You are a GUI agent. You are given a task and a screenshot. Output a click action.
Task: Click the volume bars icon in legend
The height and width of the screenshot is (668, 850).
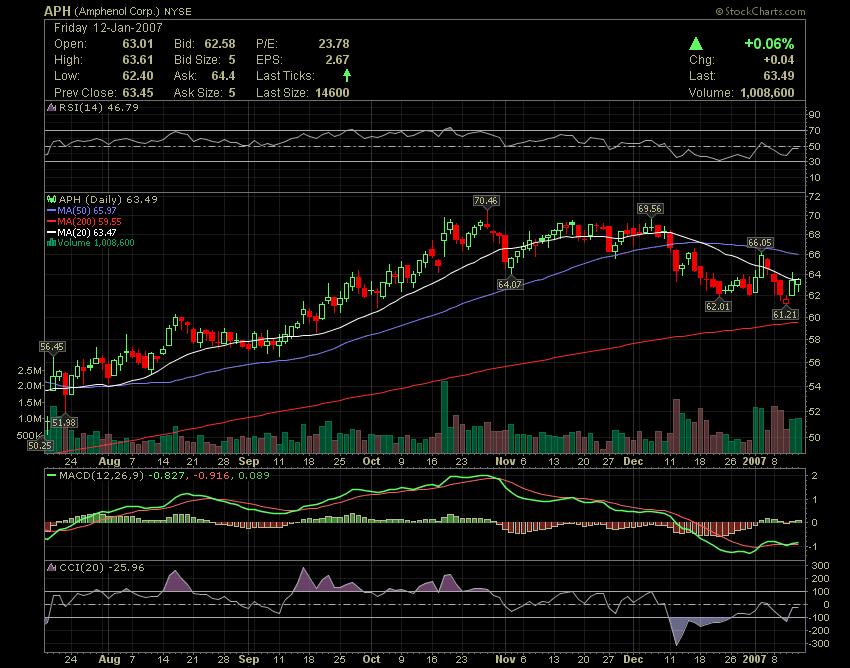pyautogui.click(x=52, y=242)
